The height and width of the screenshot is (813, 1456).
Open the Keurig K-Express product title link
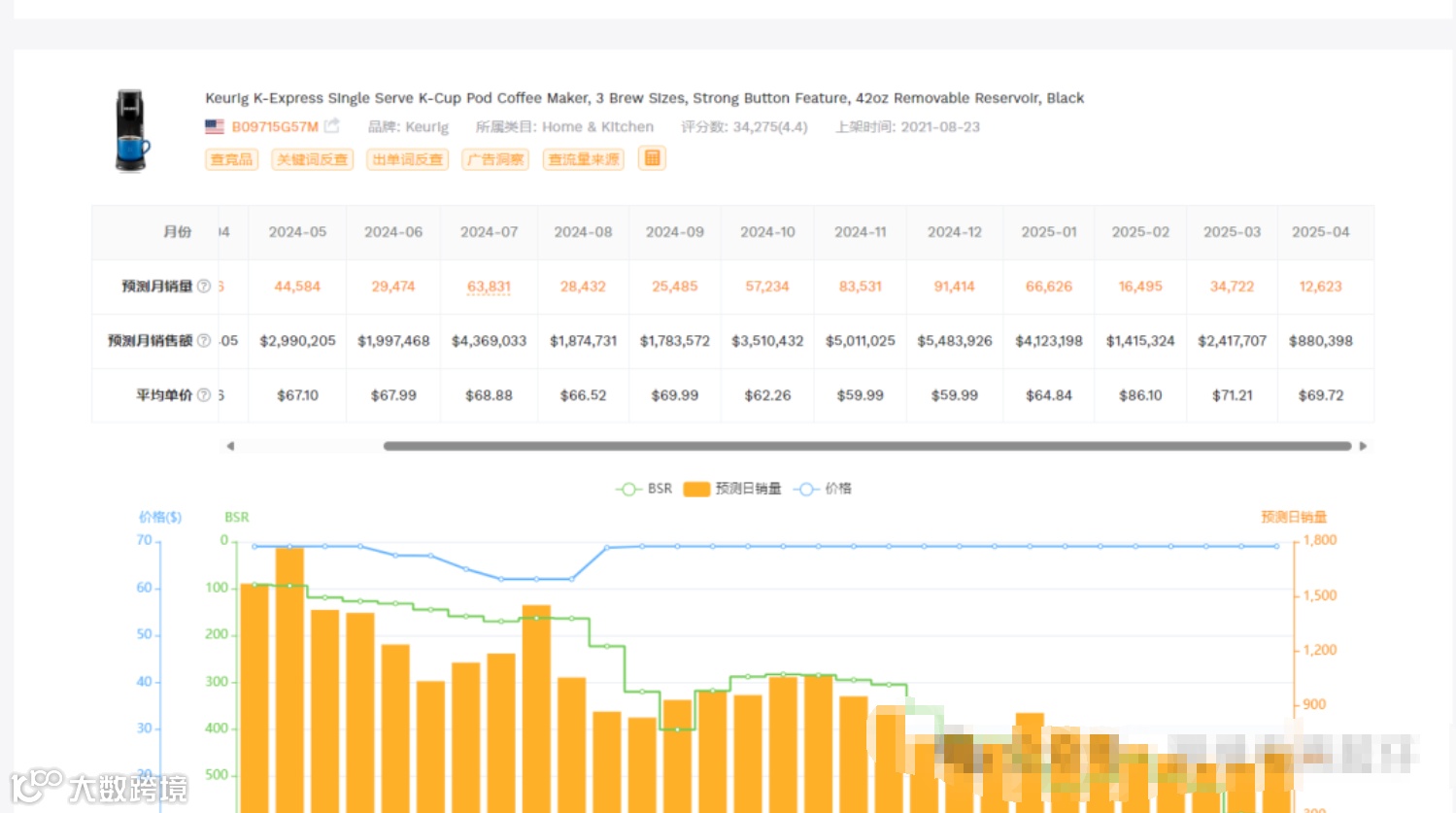(x=644, y=98)
